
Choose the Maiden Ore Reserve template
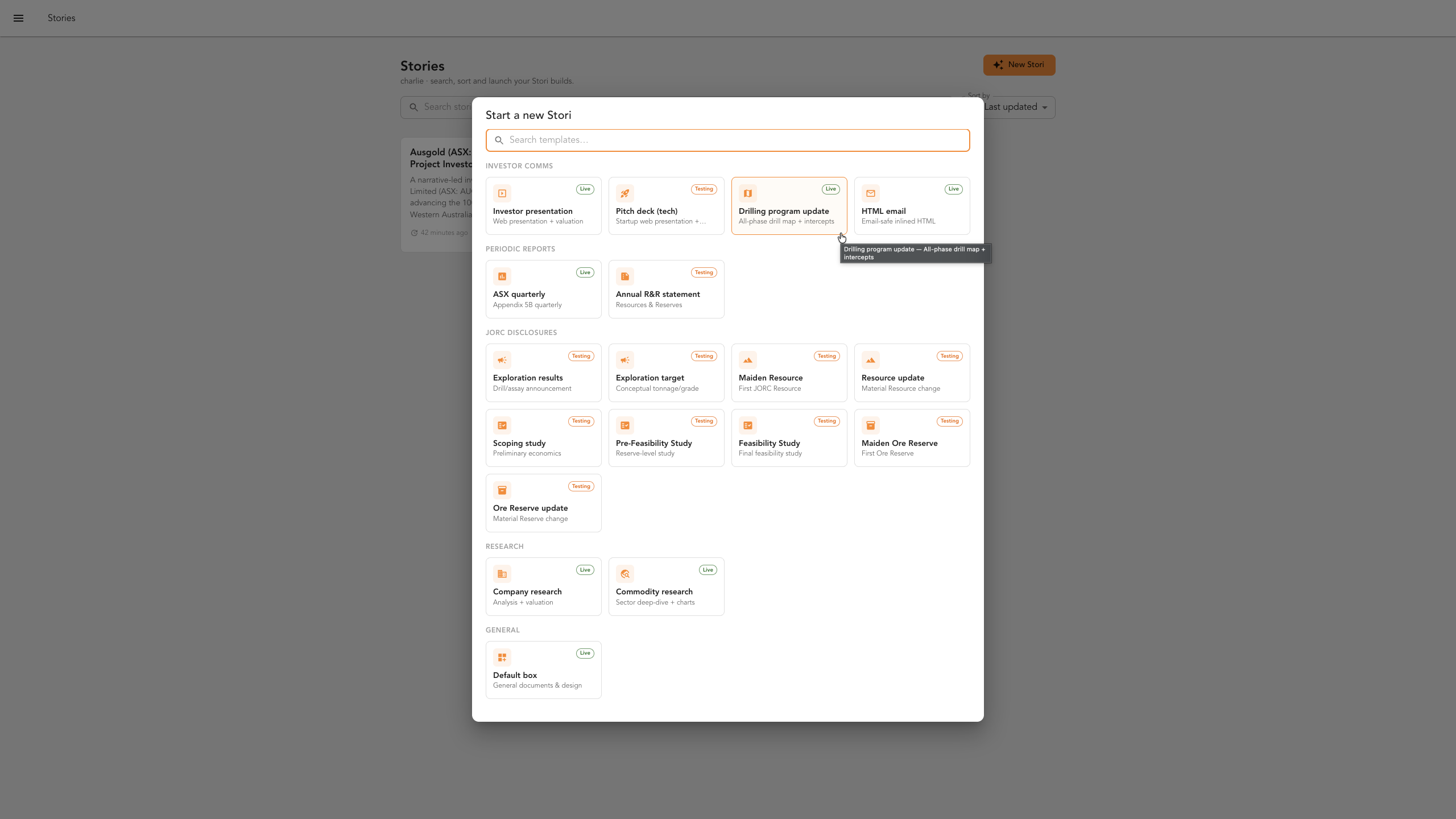point(912,438)
